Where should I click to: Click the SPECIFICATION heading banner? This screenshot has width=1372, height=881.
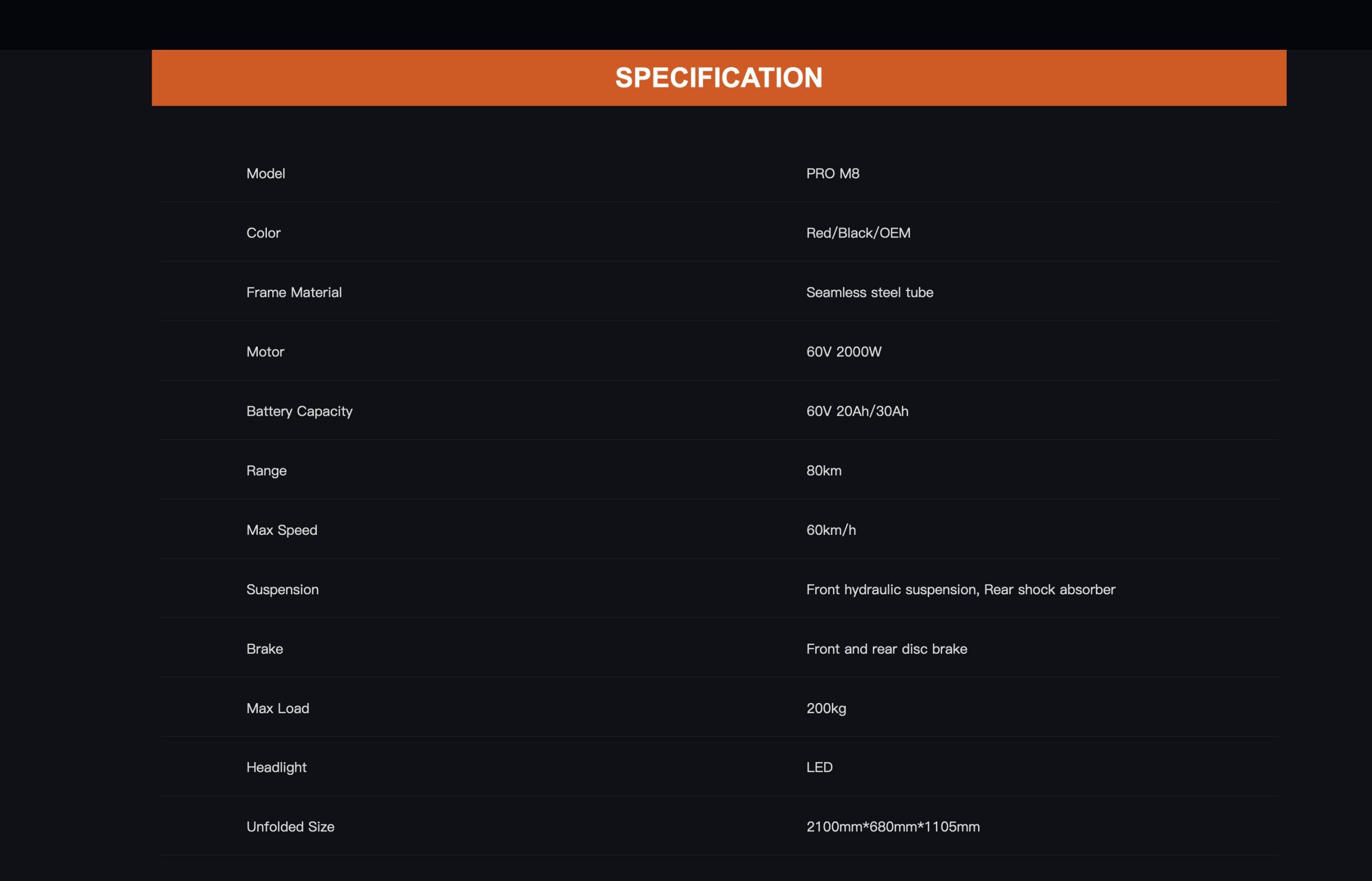719,78
